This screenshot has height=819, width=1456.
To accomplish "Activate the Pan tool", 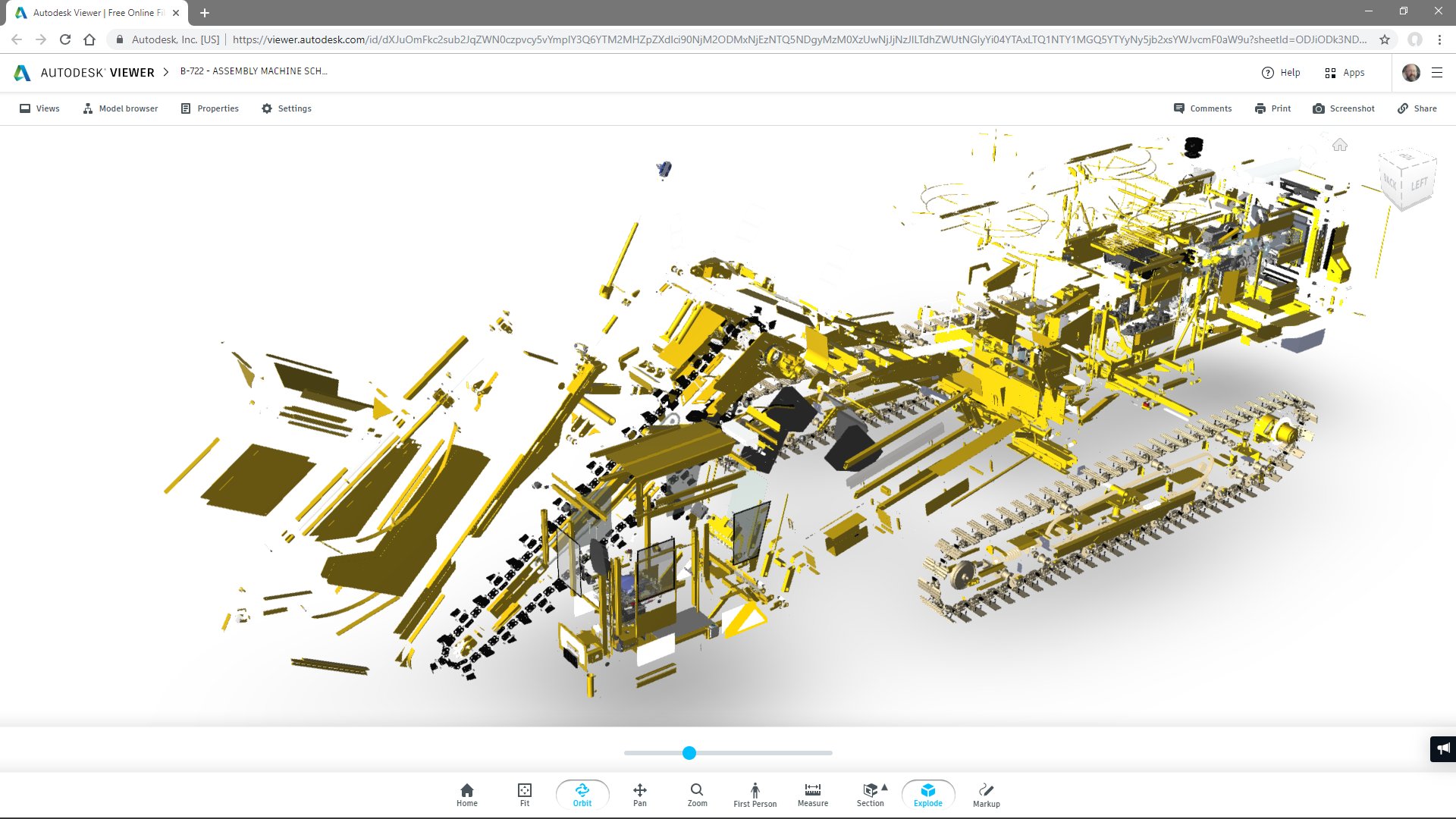I will coord(639,794).
